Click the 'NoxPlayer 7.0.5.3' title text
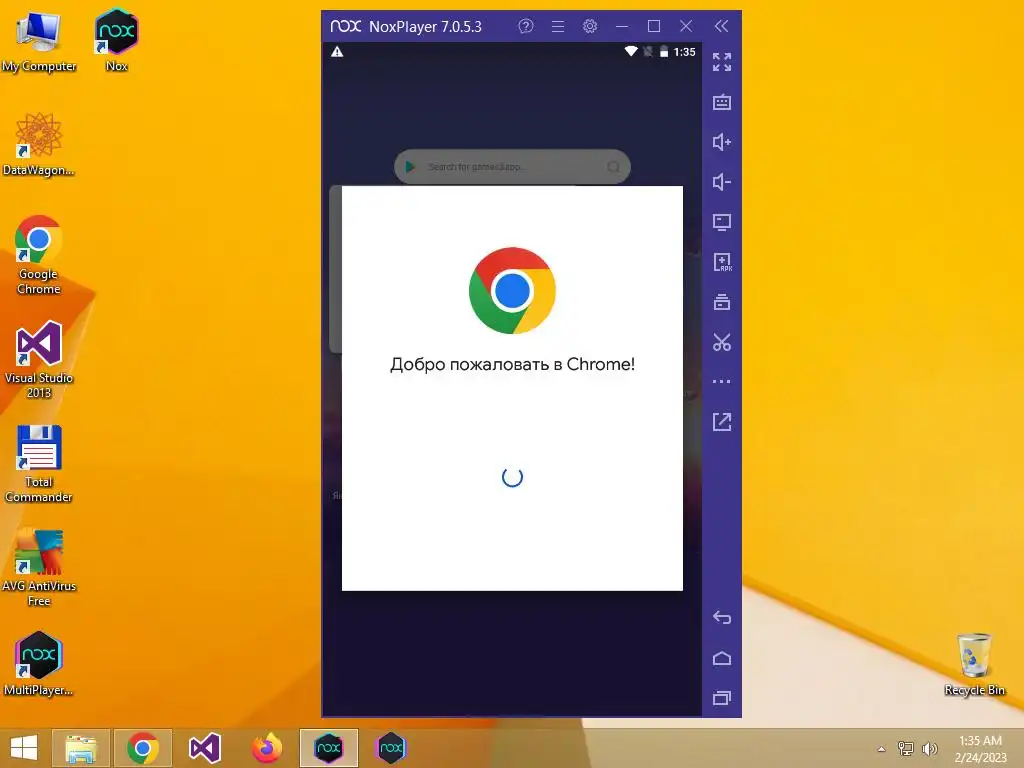1024x768 pixels. tap(425, 27)
